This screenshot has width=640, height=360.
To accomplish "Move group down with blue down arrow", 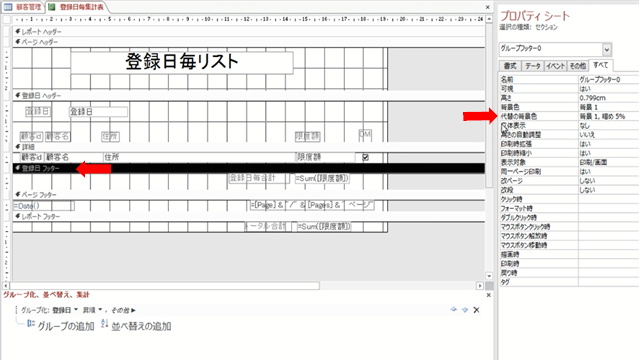I will coord(464,310).
